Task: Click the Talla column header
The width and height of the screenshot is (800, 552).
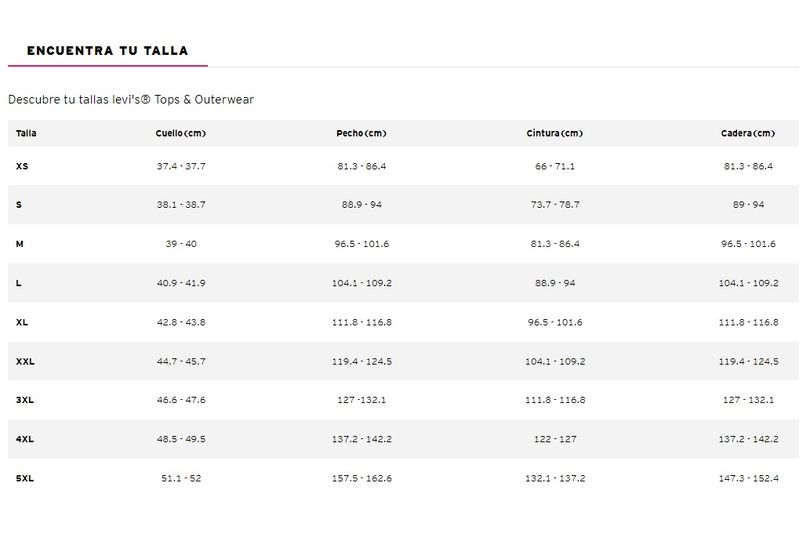Action: click(x=26, y=133)
